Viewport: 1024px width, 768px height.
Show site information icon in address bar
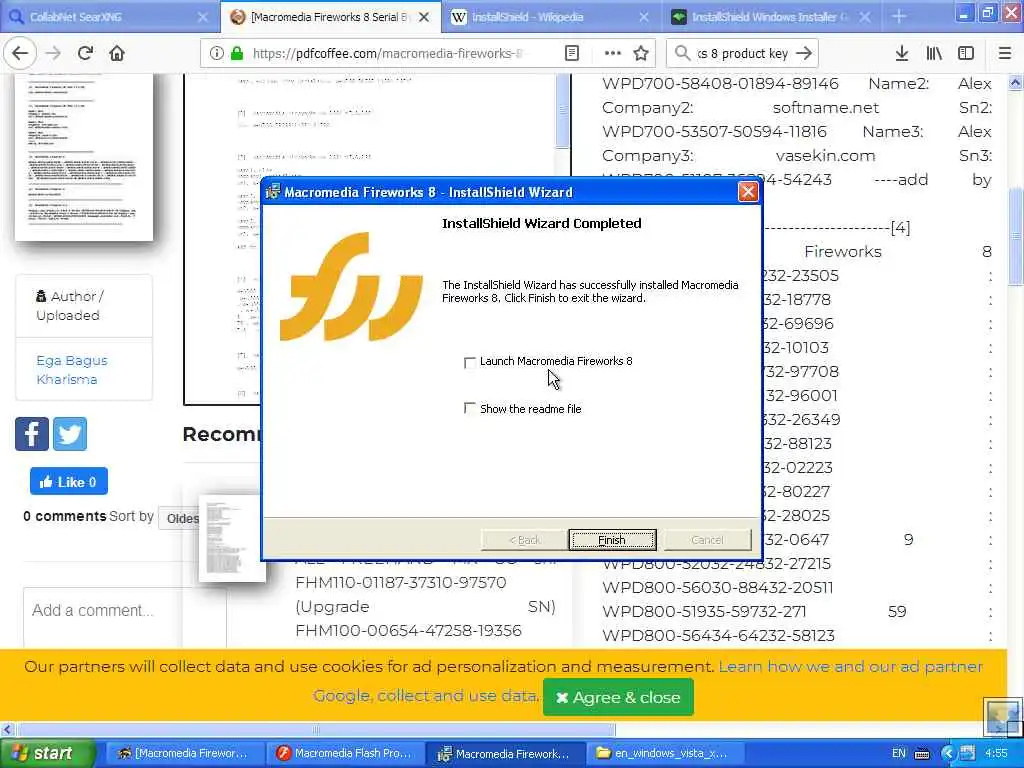(216, 54)
